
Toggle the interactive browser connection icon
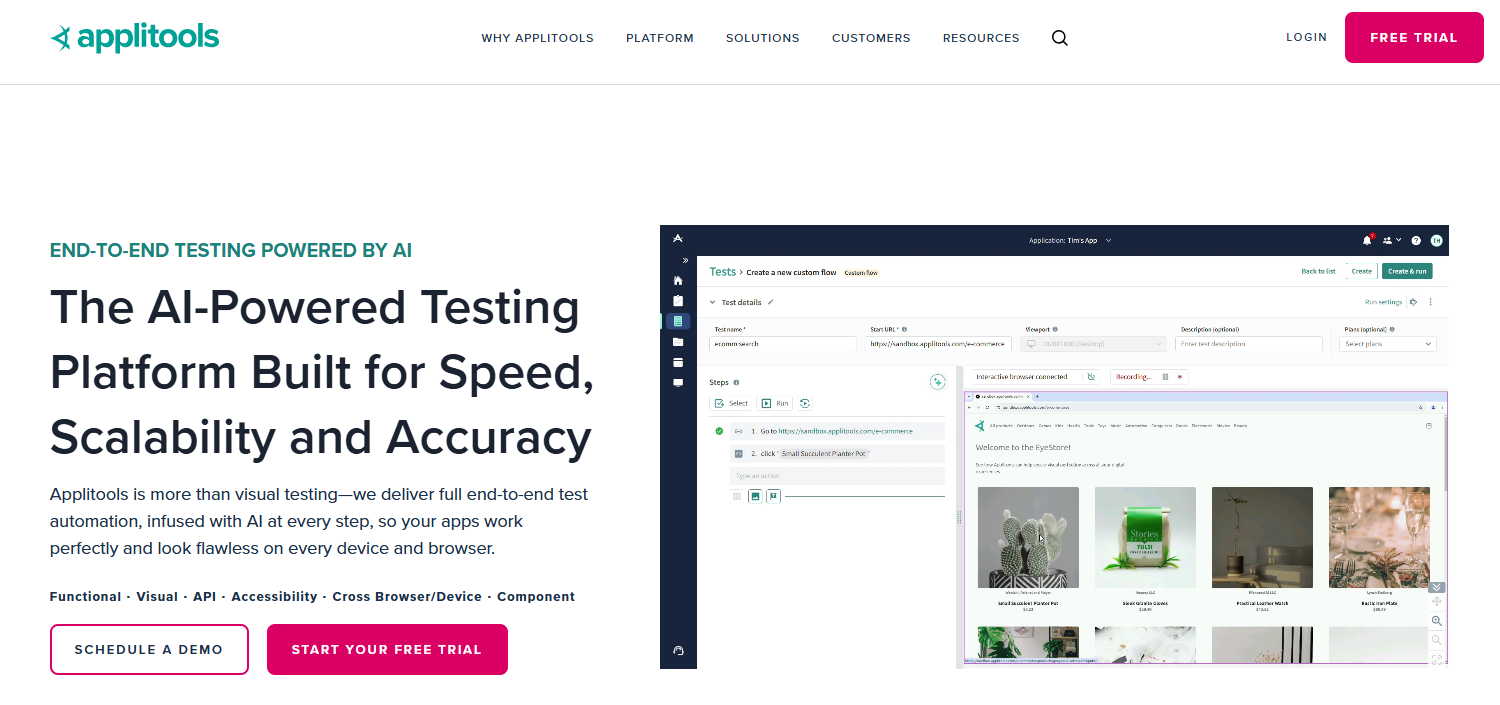click(x=1091, y=376)
